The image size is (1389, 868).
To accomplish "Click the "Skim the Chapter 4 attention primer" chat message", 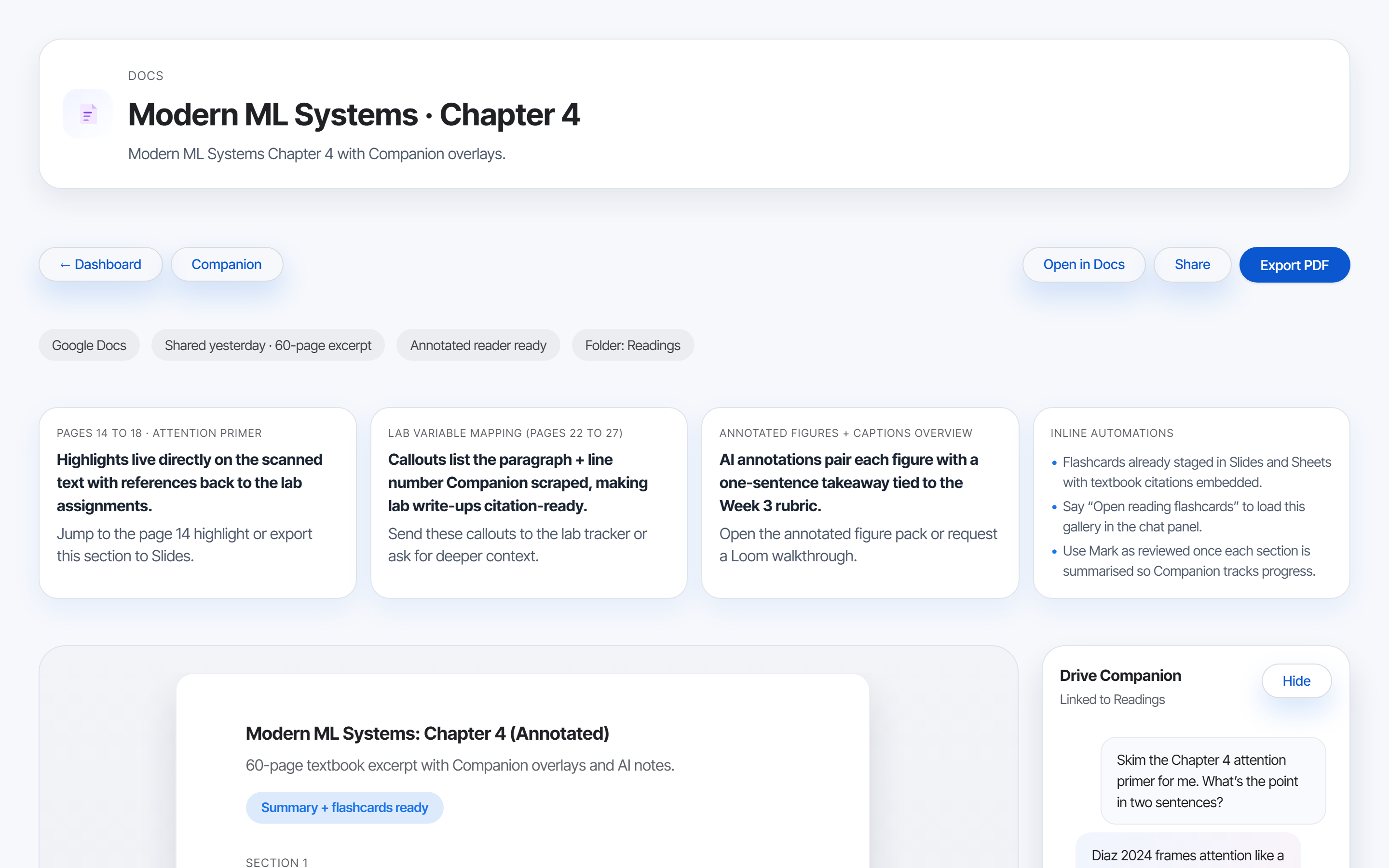I will coord(1213,781).
